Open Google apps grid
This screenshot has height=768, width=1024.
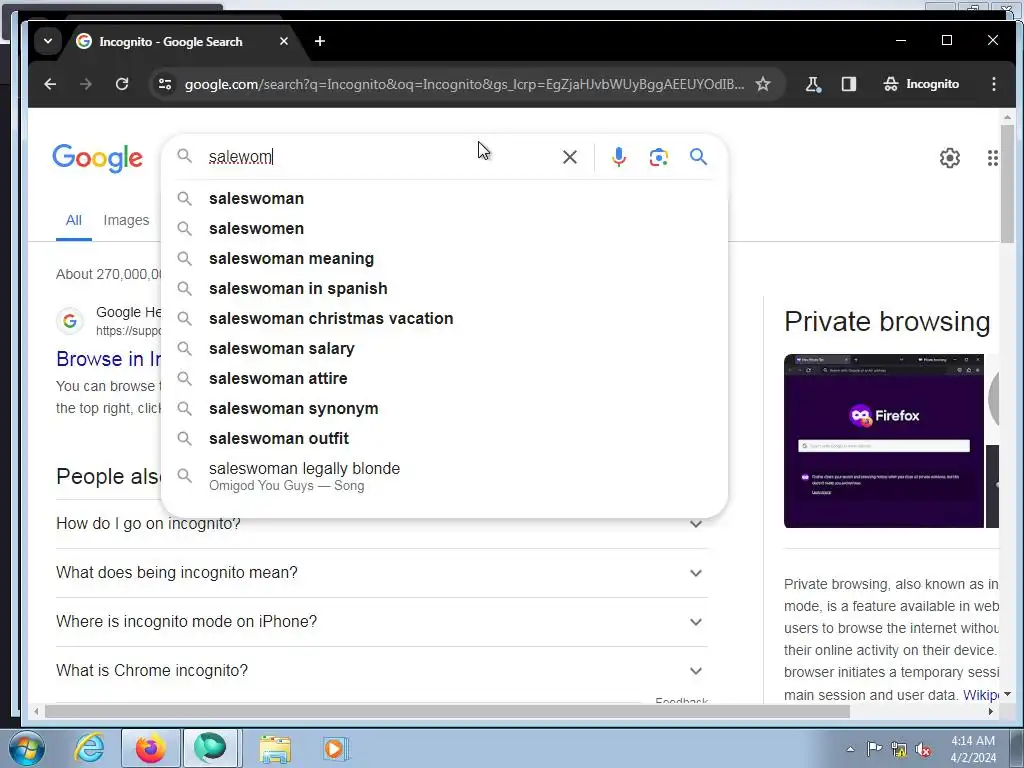coord(993,157)
